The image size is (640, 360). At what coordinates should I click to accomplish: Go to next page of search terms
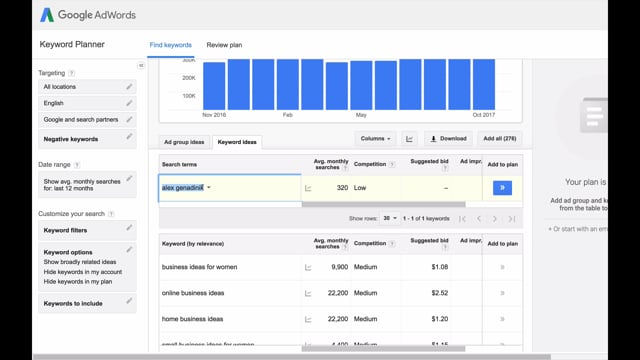pyautogui.click(x=495, y=219)
